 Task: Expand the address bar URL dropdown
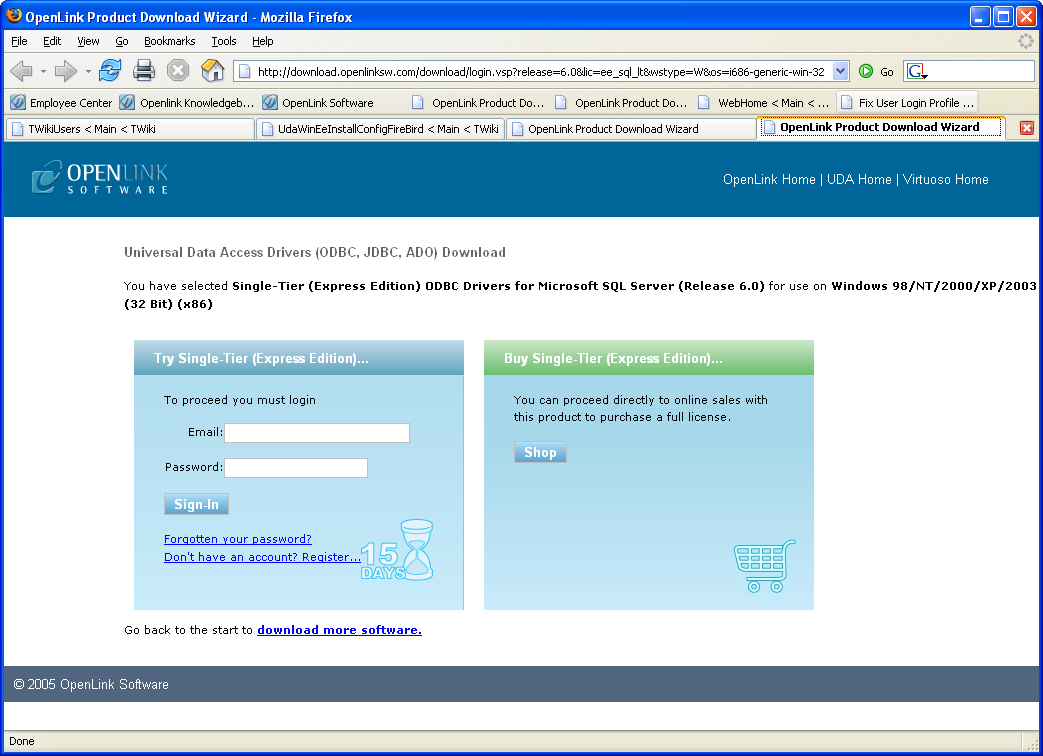(x=840, y=71)
